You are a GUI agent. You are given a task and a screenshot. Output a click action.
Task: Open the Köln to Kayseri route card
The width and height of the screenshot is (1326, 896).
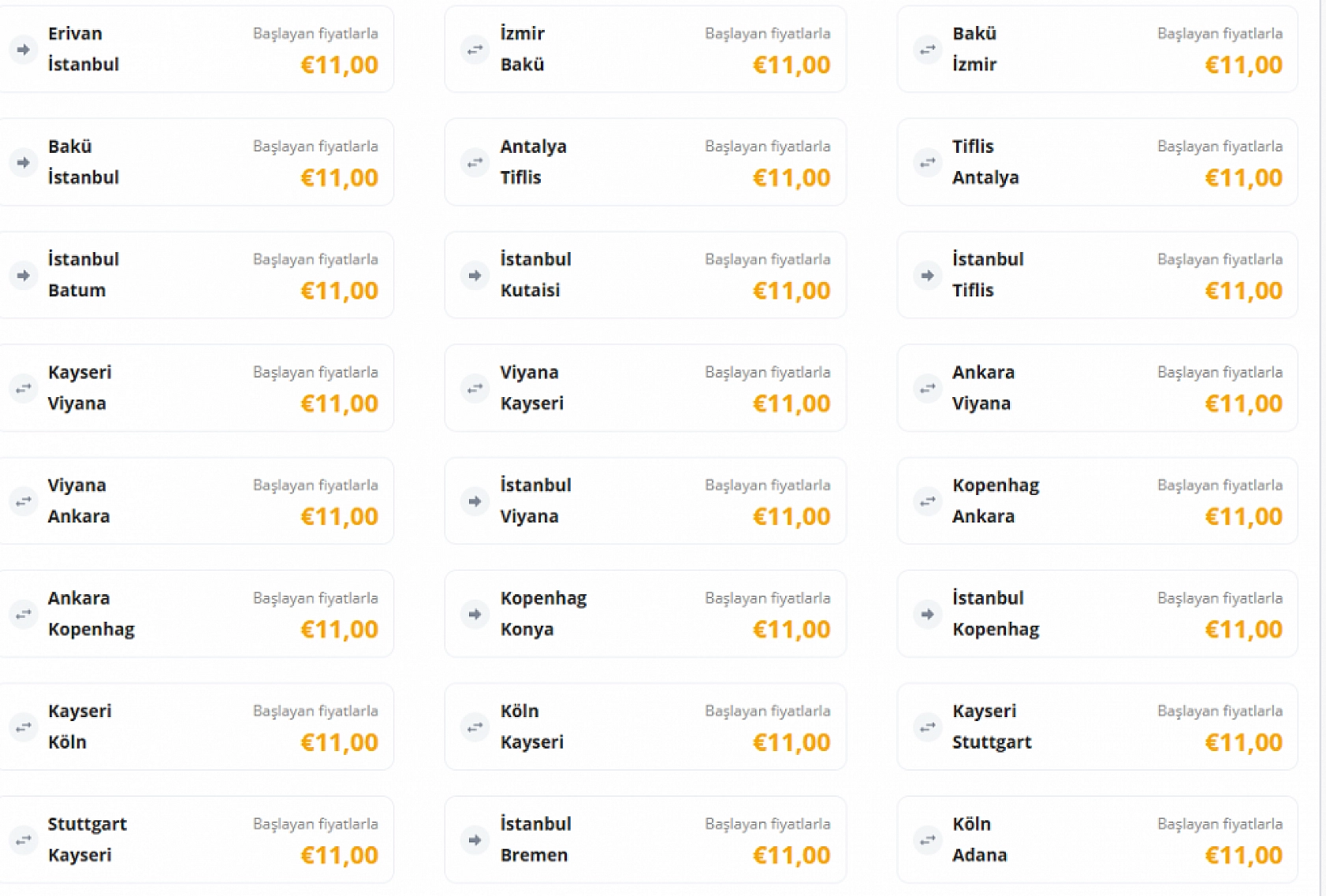coord(645,727)
